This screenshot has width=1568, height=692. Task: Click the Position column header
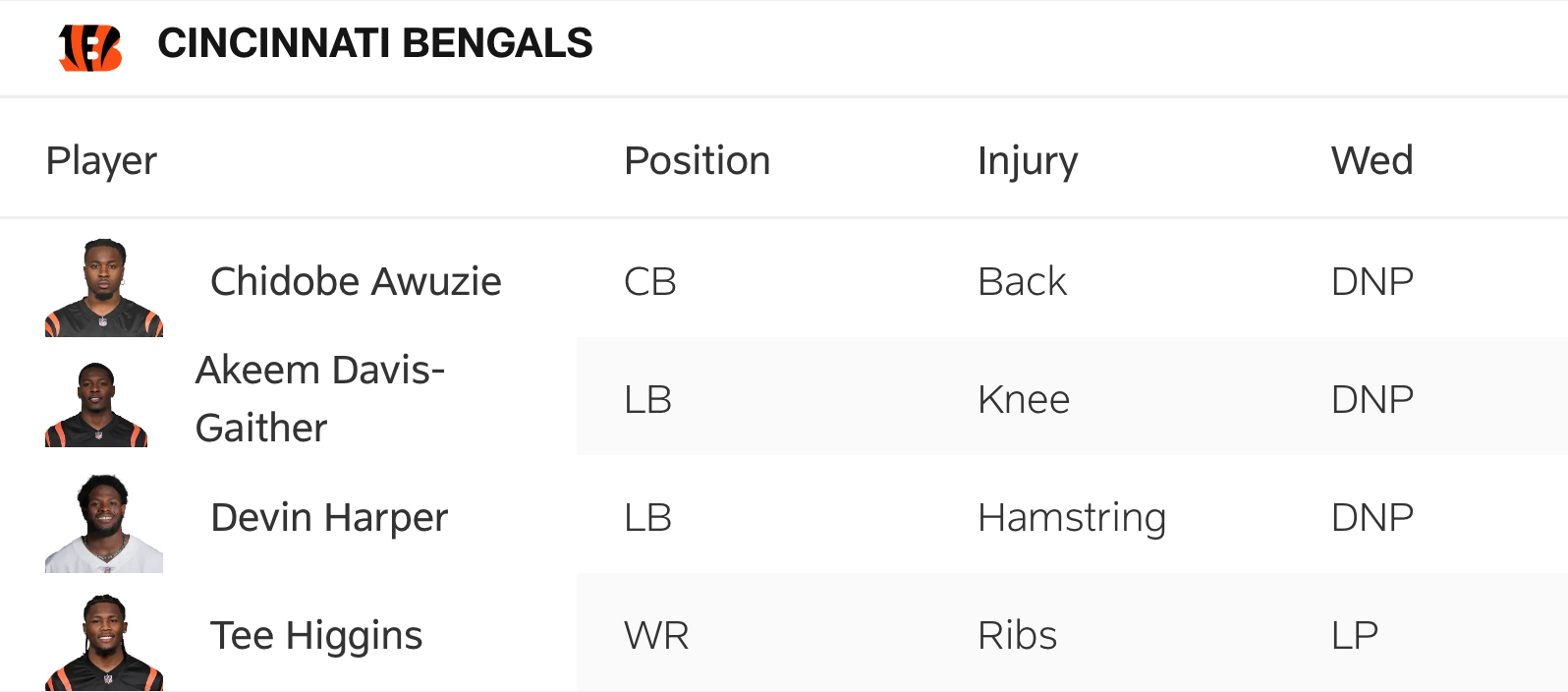pos(697,161)
